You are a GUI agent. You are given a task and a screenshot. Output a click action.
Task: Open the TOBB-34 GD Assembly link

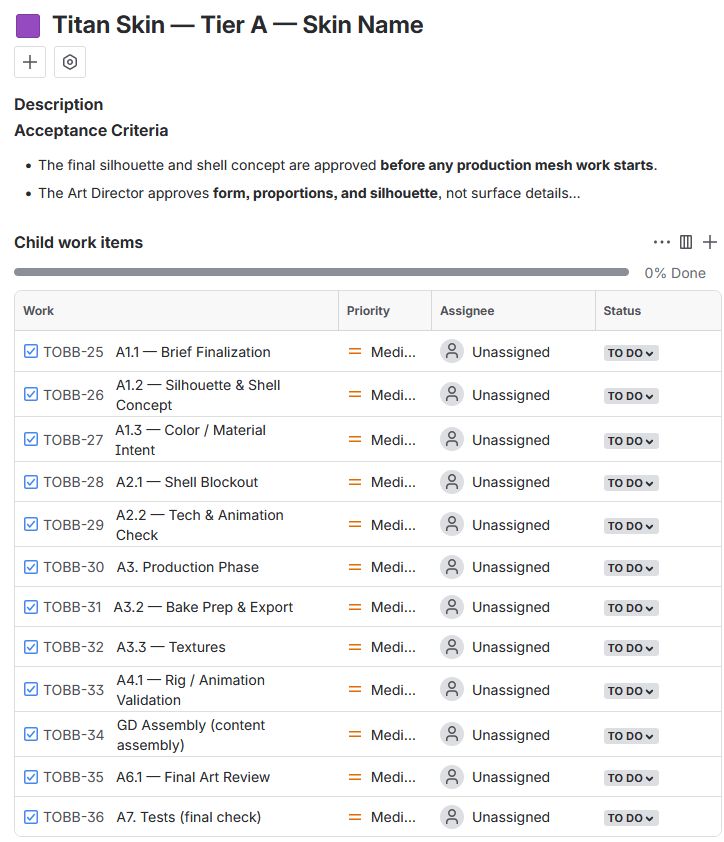(190, 735)
